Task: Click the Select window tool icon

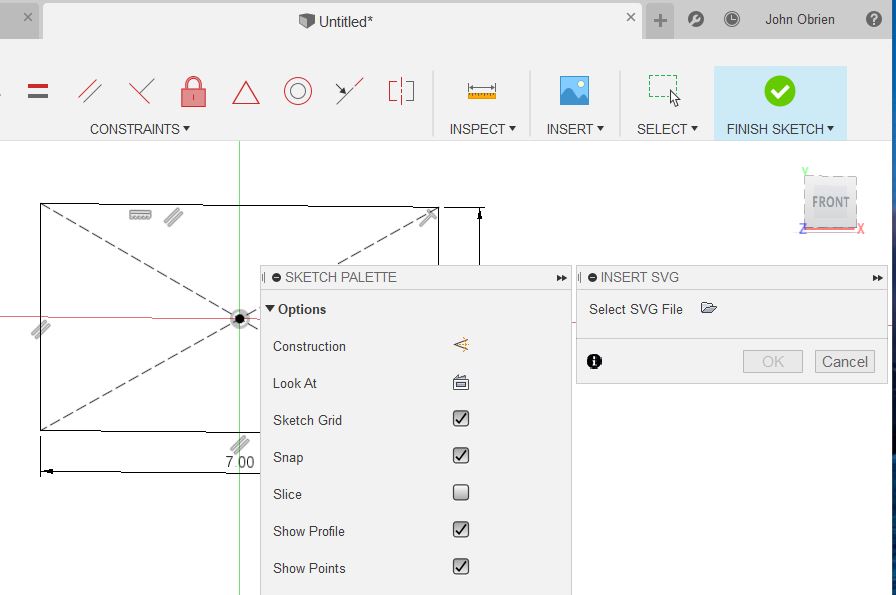Action: (x=665, y=91)
